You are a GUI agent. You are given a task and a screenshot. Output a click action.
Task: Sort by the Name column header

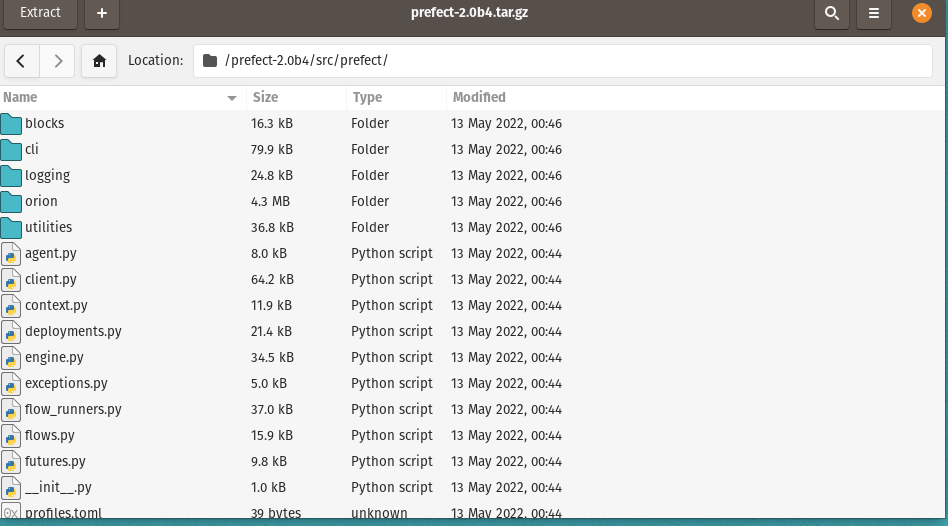121,97
